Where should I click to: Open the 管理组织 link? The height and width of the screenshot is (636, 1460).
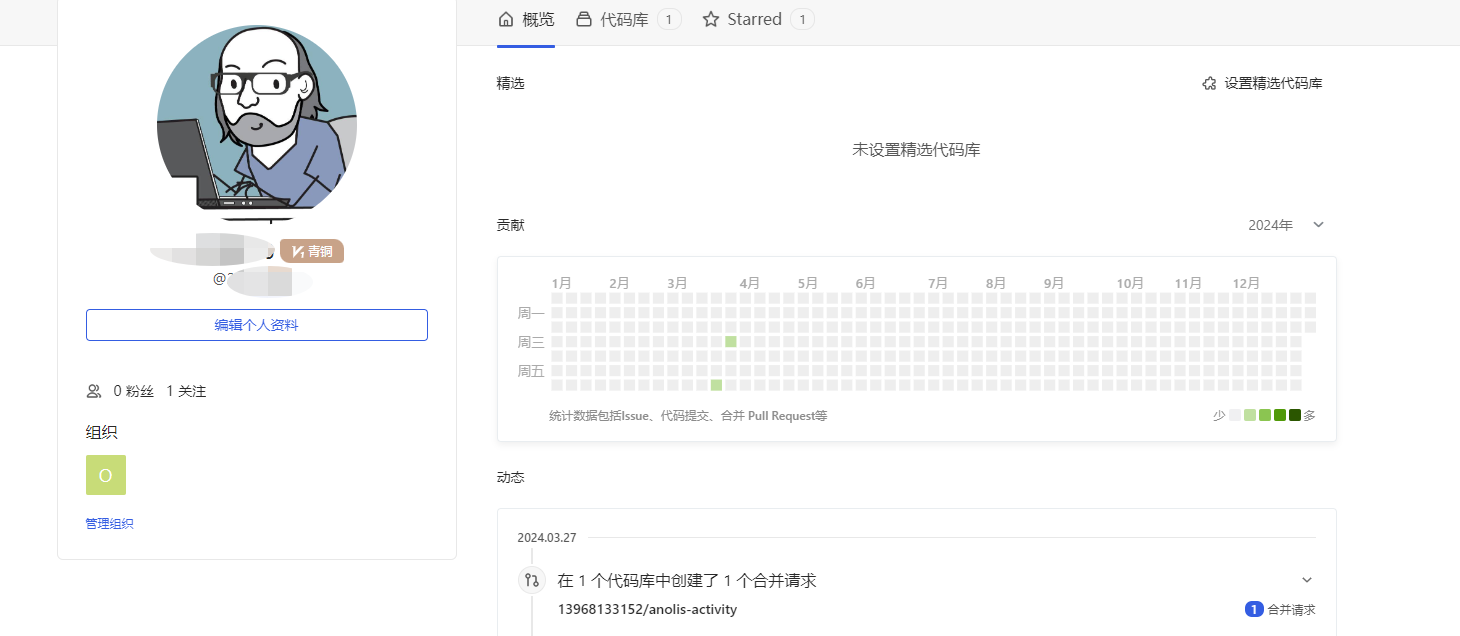(x=109, y=522)
